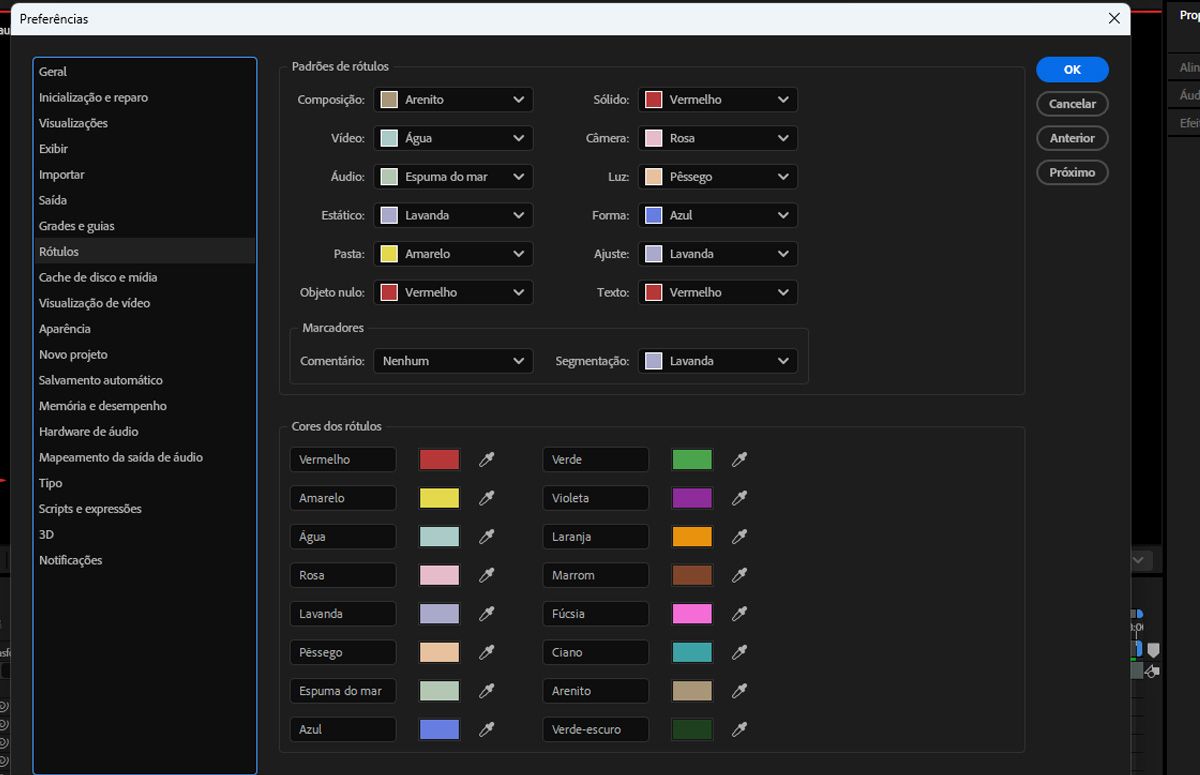Click the Pêssego eyedropper icon
The height and width of the screenshot is (775, 1200).
(487, 652)
